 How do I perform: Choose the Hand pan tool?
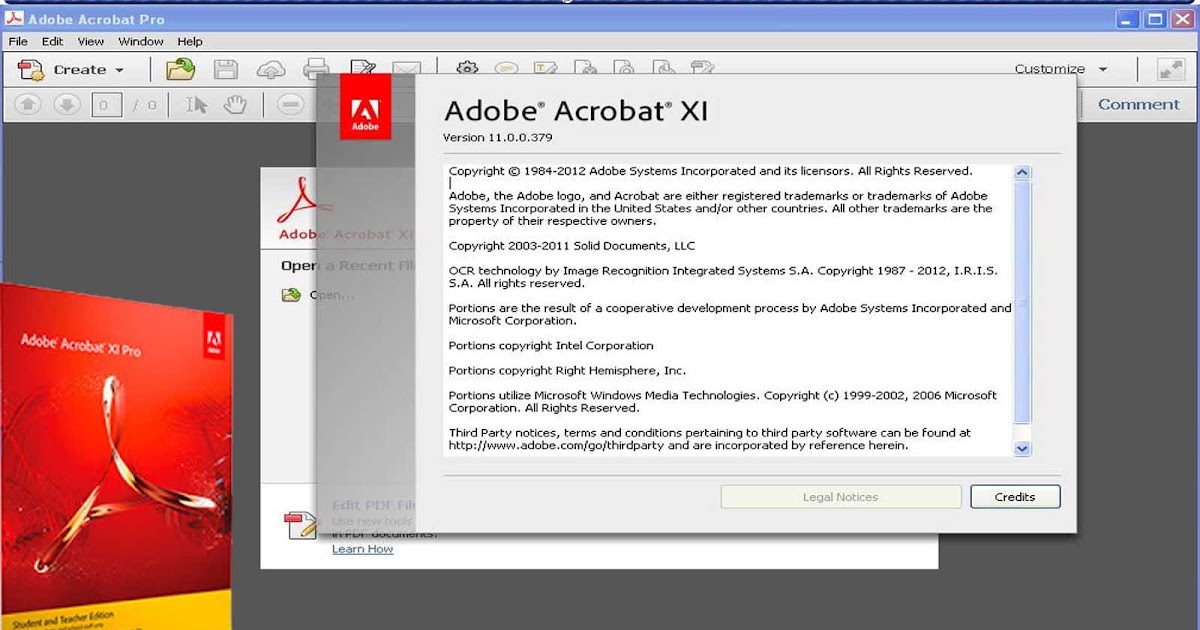[235, 104]
